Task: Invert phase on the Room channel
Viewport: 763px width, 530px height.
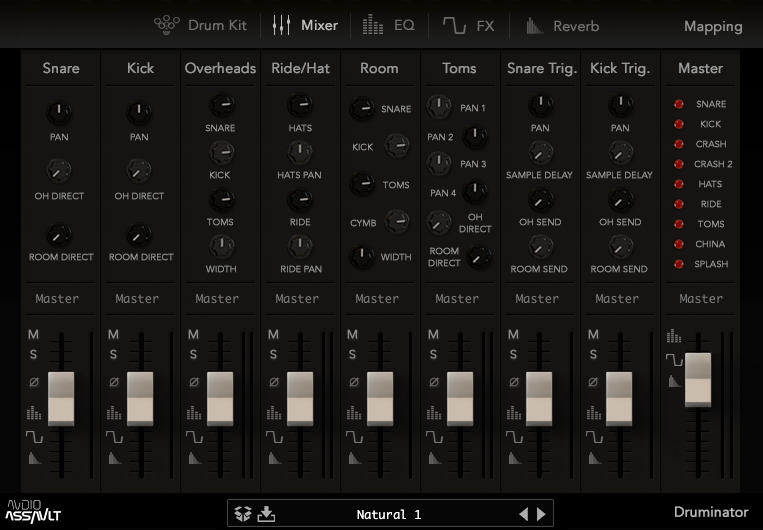Action: tap(354, 382)
